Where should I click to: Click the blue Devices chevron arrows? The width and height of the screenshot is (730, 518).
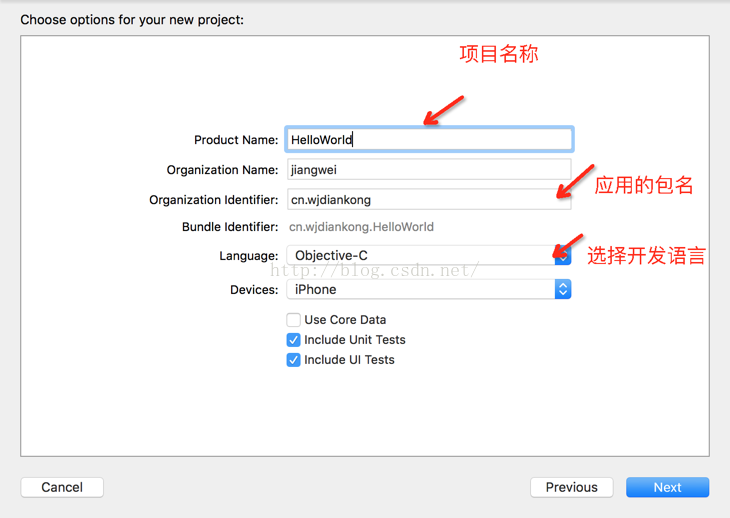click(563, 289)
